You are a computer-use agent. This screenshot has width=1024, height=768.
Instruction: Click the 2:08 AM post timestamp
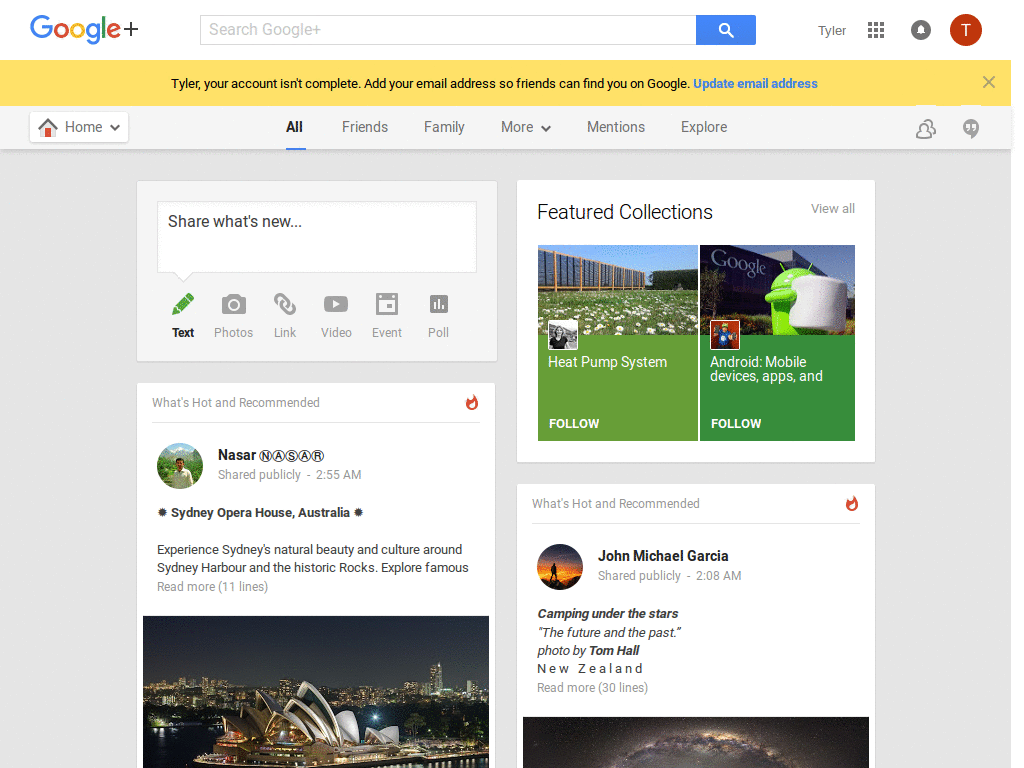718,576
